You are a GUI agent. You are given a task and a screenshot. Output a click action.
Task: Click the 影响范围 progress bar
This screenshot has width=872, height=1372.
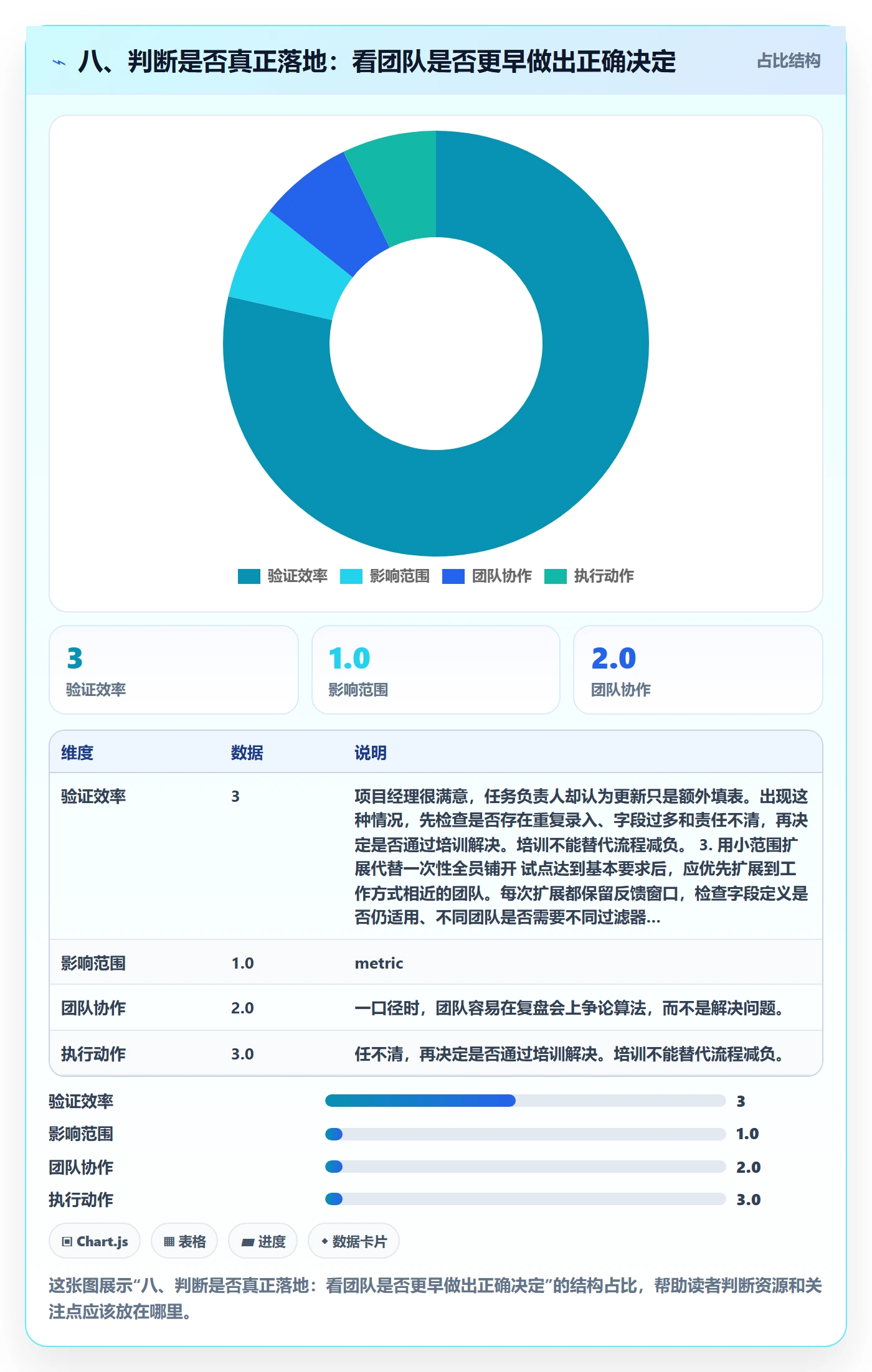[525, 1134]
